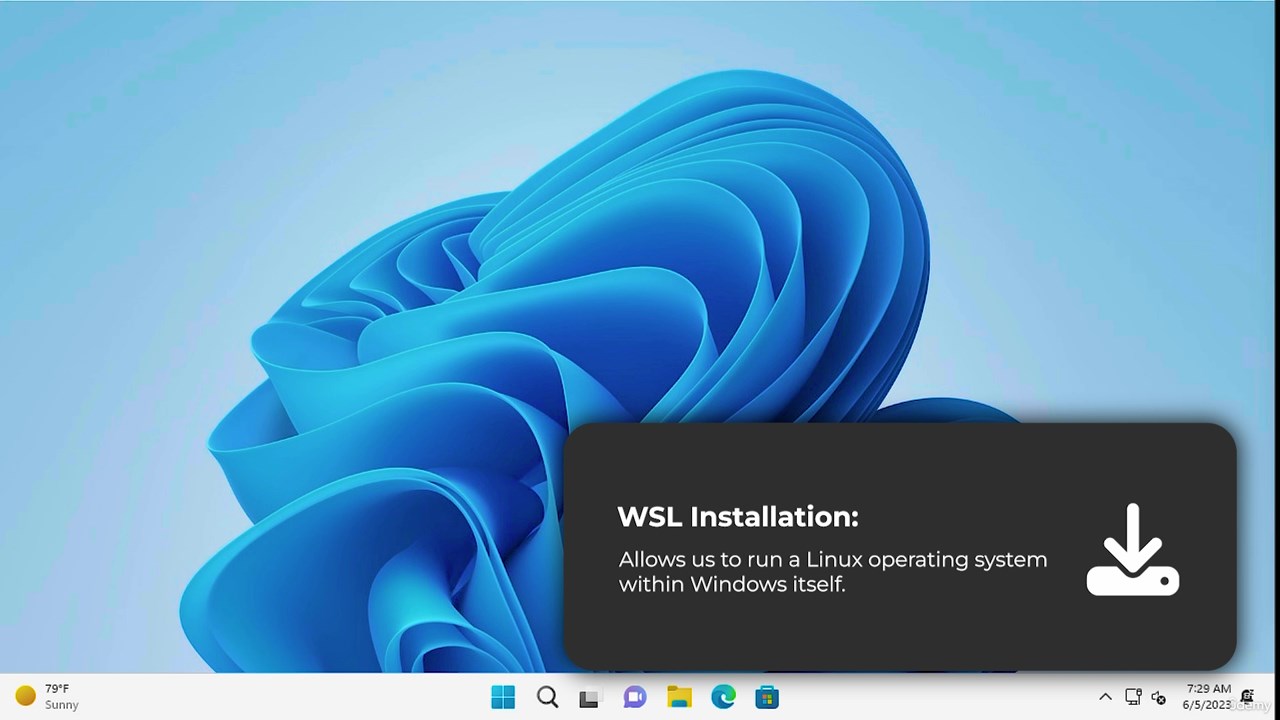This screenshot has height=720, width=1280.
Task: Expand hidden system tray icons chevron
Action: [x=1105, y=697]
